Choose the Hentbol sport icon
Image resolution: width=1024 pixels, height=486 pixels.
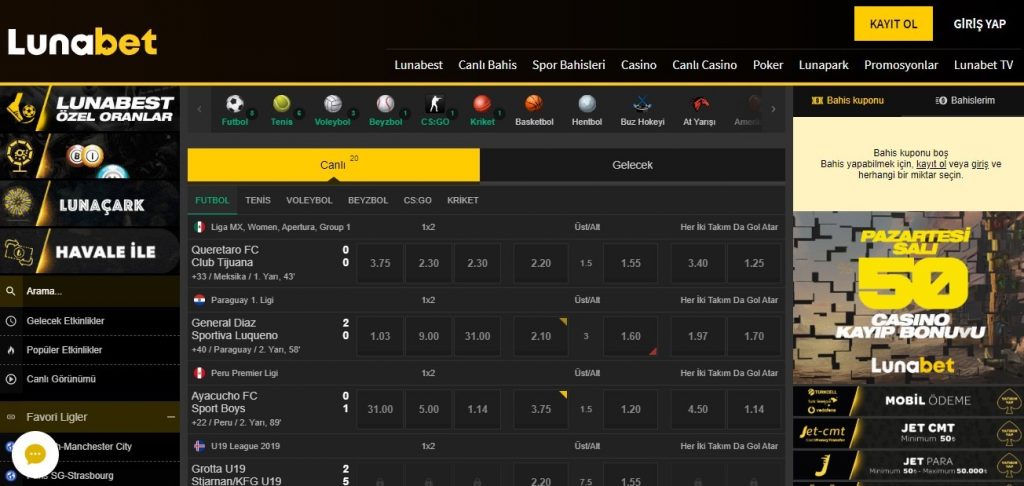click(x=587, y=104)
